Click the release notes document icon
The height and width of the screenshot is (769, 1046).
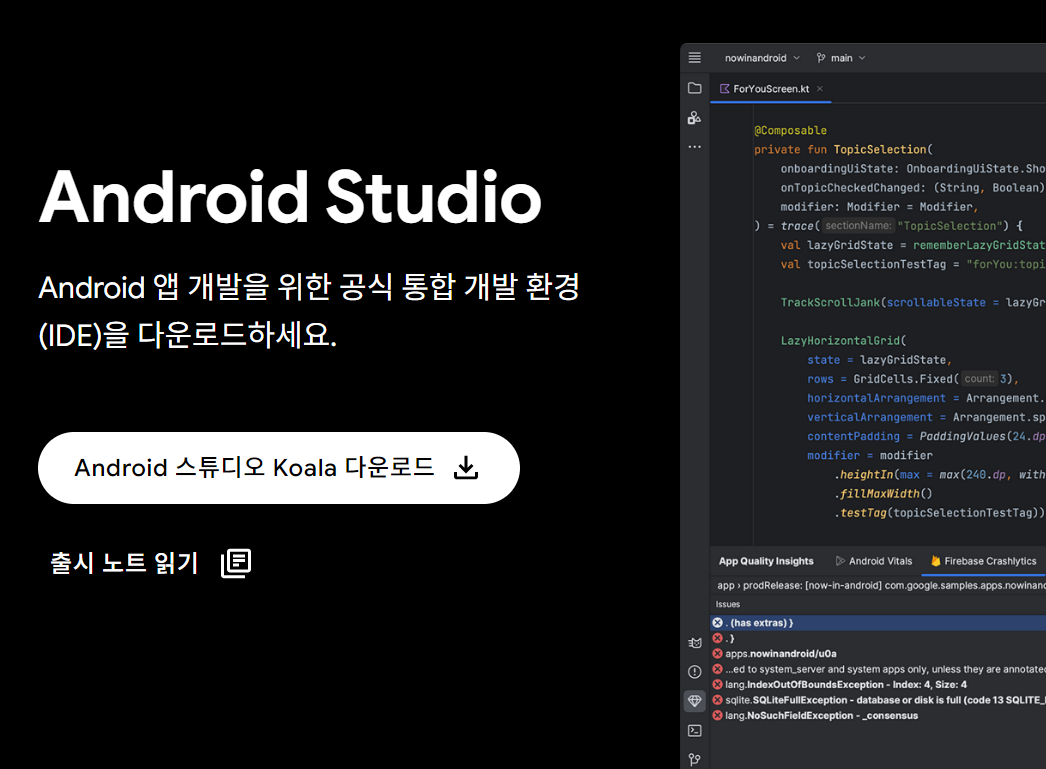pos(236,563)
